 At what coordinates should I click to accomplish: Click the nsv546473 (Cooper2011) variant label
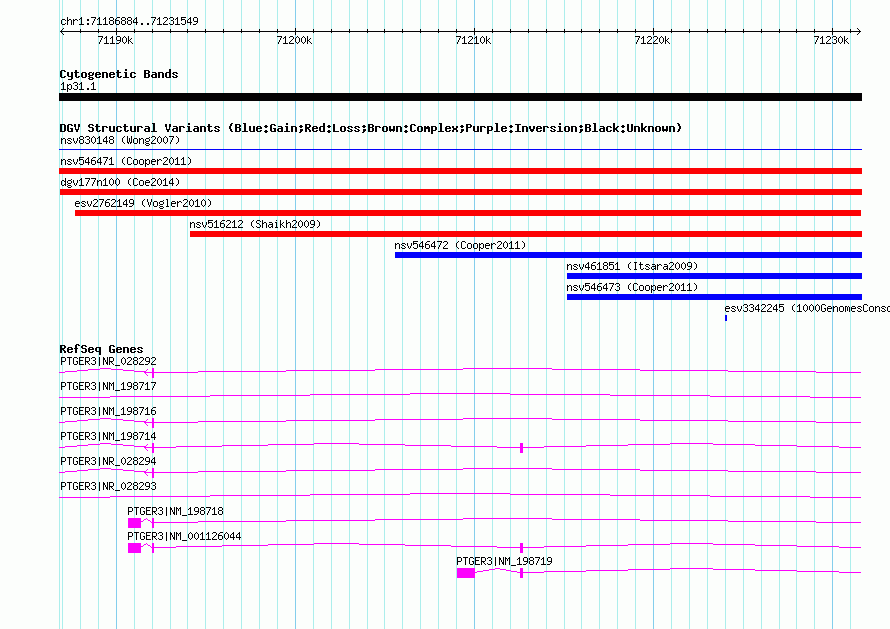632,287
